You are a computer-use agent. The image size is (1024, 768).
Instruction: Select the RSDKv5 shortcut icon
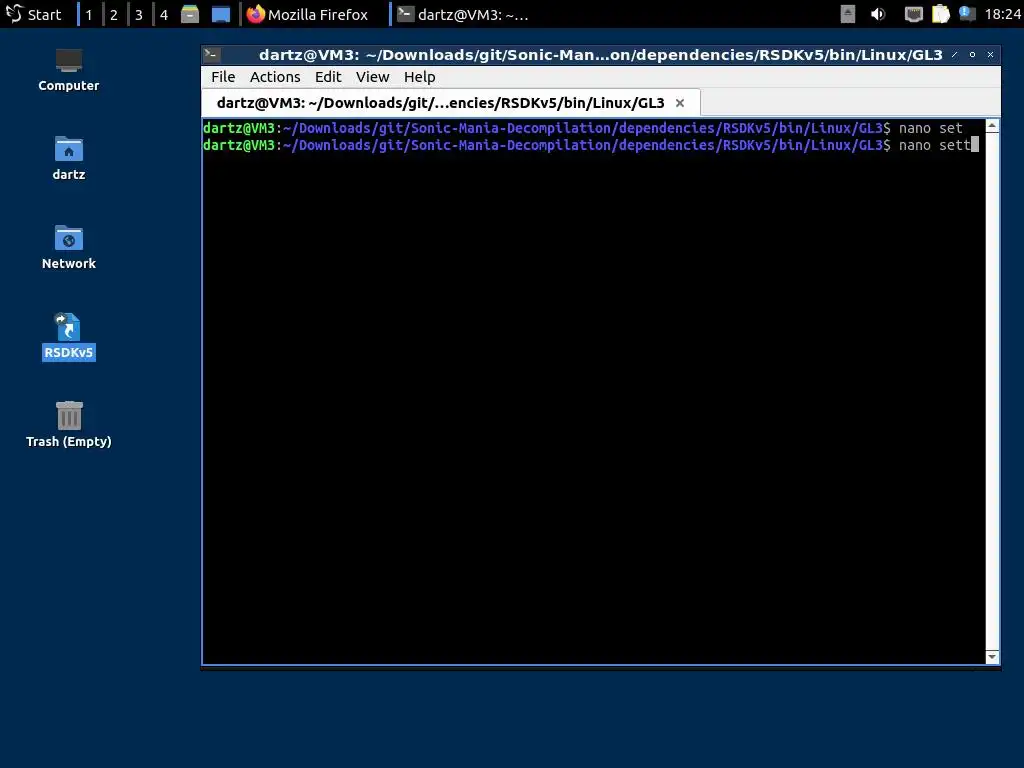69,337
